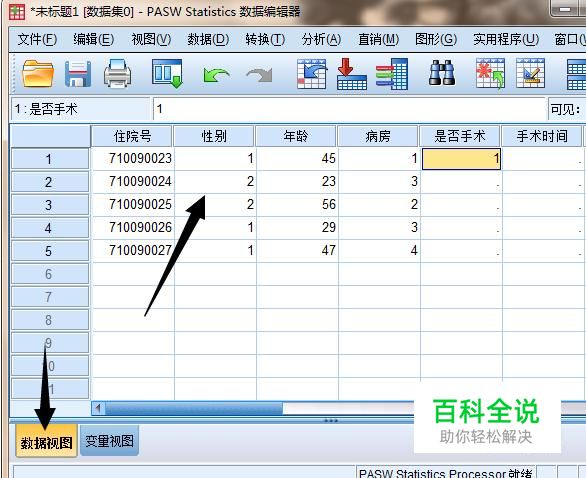Click cell 710090025 in 住院号

133,204
